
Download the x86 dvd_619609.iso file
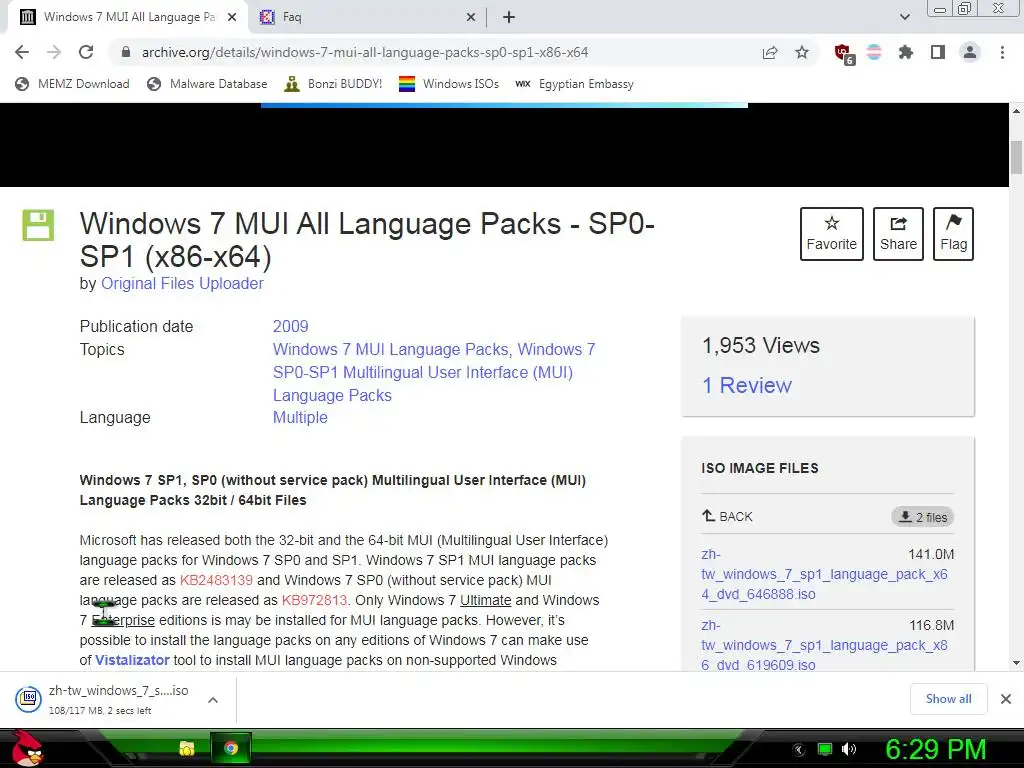coord(824,645)
